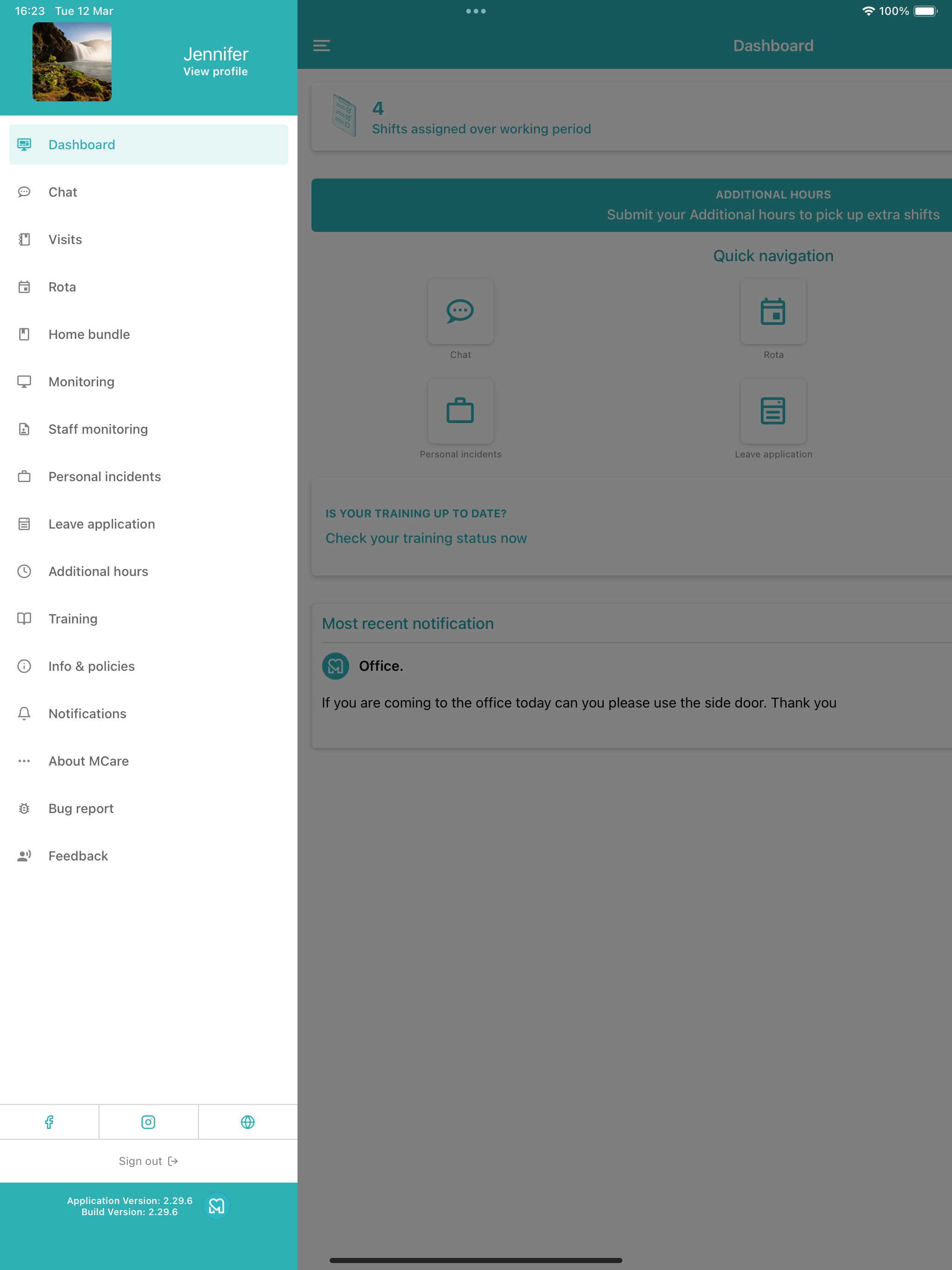The image size is (952, 1270).
Task: Tap Sign out button
Action: 148,1161
